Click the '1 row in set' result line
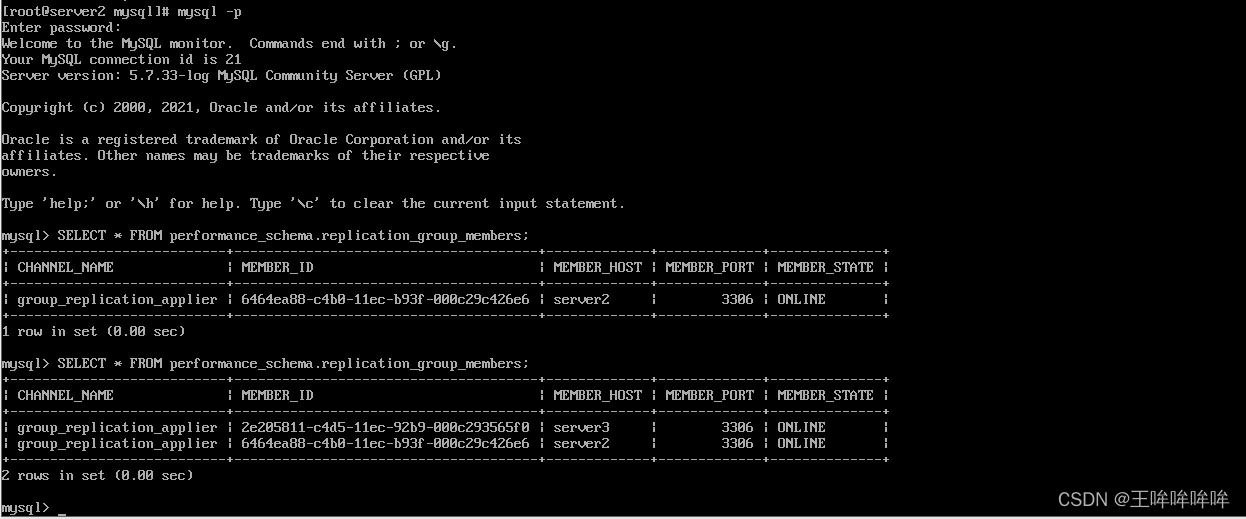This screenshot has height=519, width=1246. (x=93, y=331)
